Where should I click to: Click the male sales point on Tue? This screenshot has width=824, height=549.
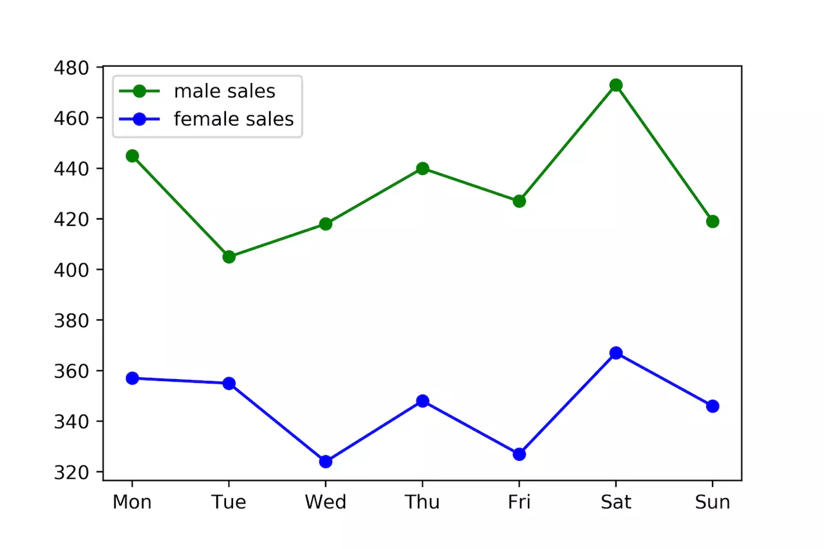coord(229,257)
